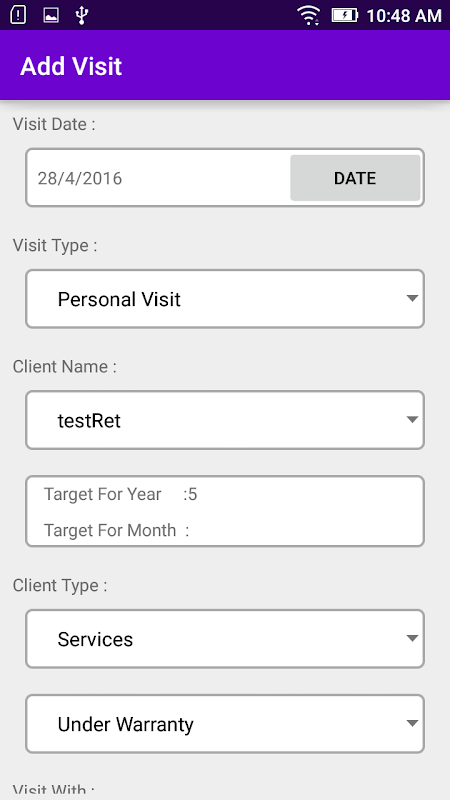Screen dimensions: 450x800
Task: Open the Under Warranty dropdown
Action: coord(225,724)
